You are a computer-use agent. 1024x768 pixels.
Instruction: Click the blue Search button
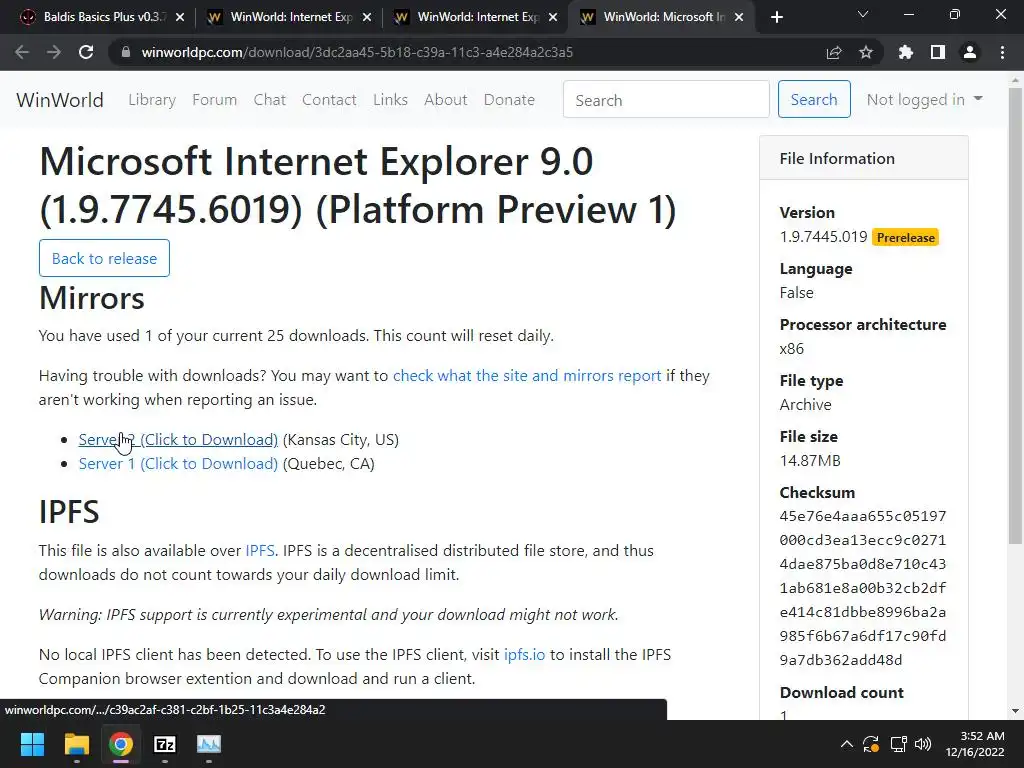click(814, 99)
